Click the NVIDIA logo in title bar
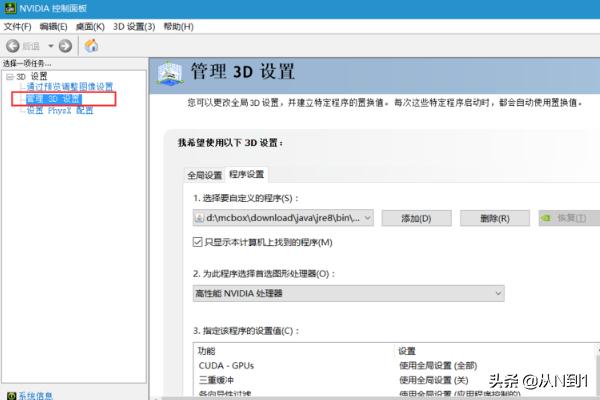 (10, 8)
